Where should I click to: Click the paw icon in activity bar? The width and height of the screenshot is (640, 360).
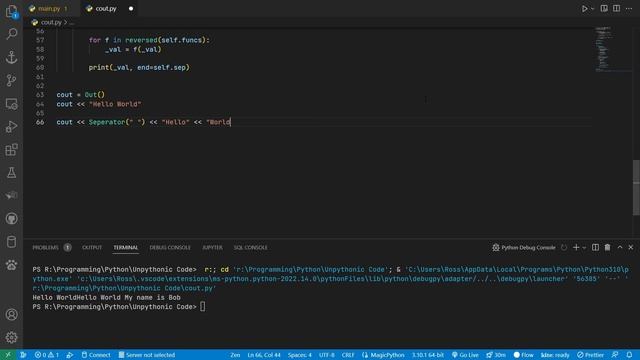pyautogui.click(x=11, y=265)
